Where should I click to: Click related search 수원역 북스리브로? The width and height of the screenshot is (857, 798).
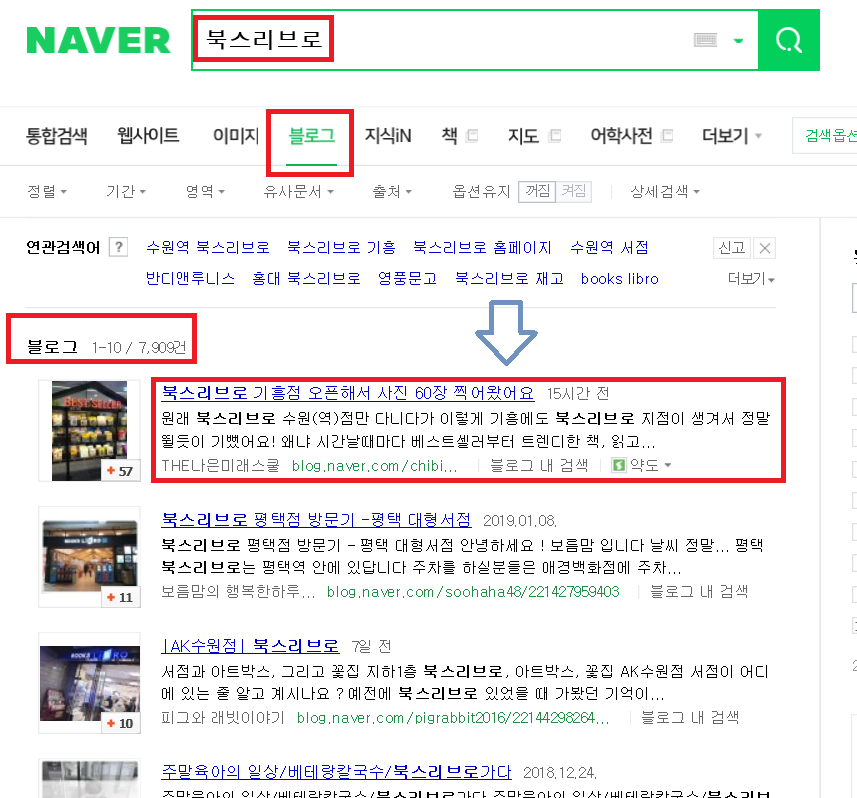click(208, 248)
